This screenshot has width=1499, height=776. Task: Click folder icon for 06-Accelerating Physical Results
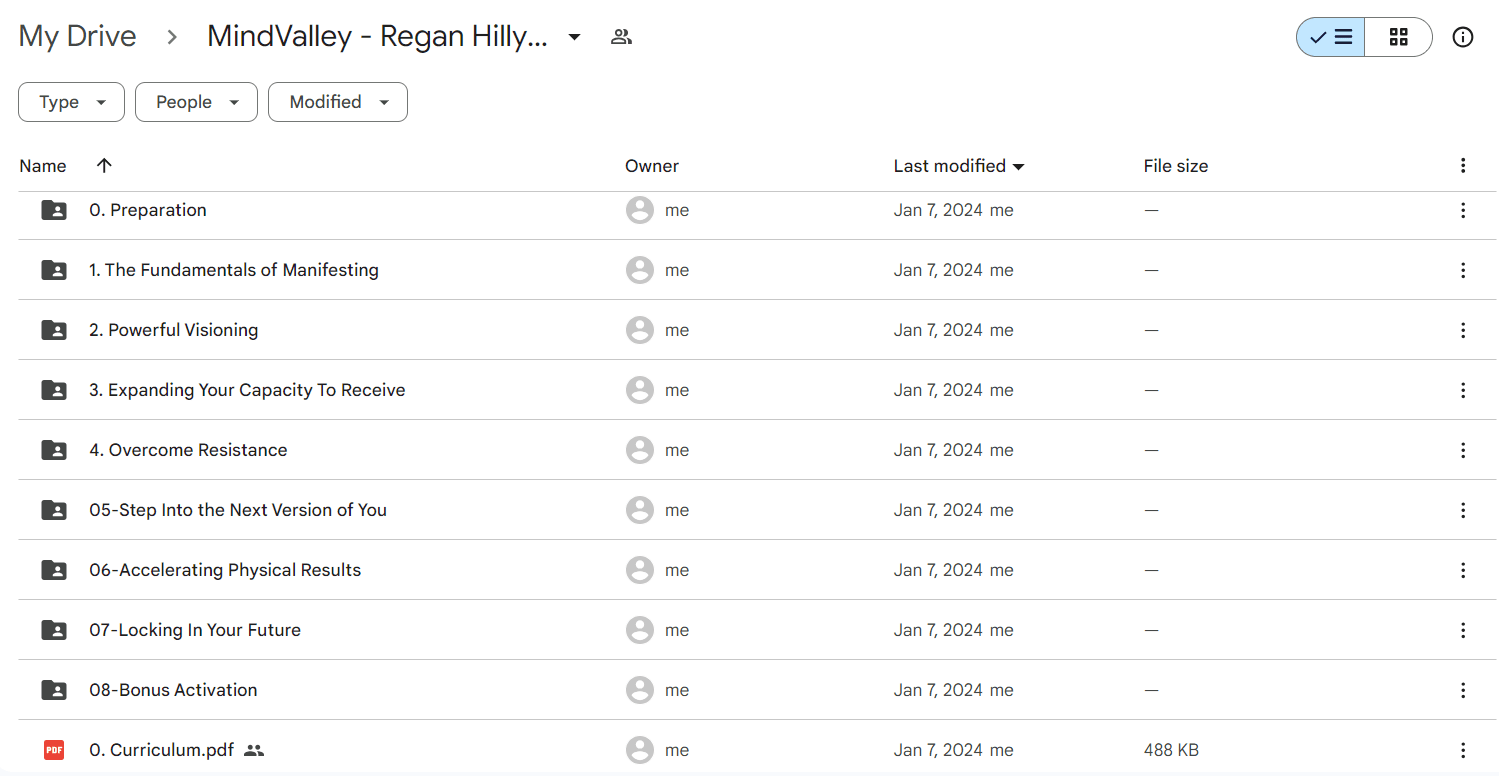pyautogui.click(x=54, y=570)
